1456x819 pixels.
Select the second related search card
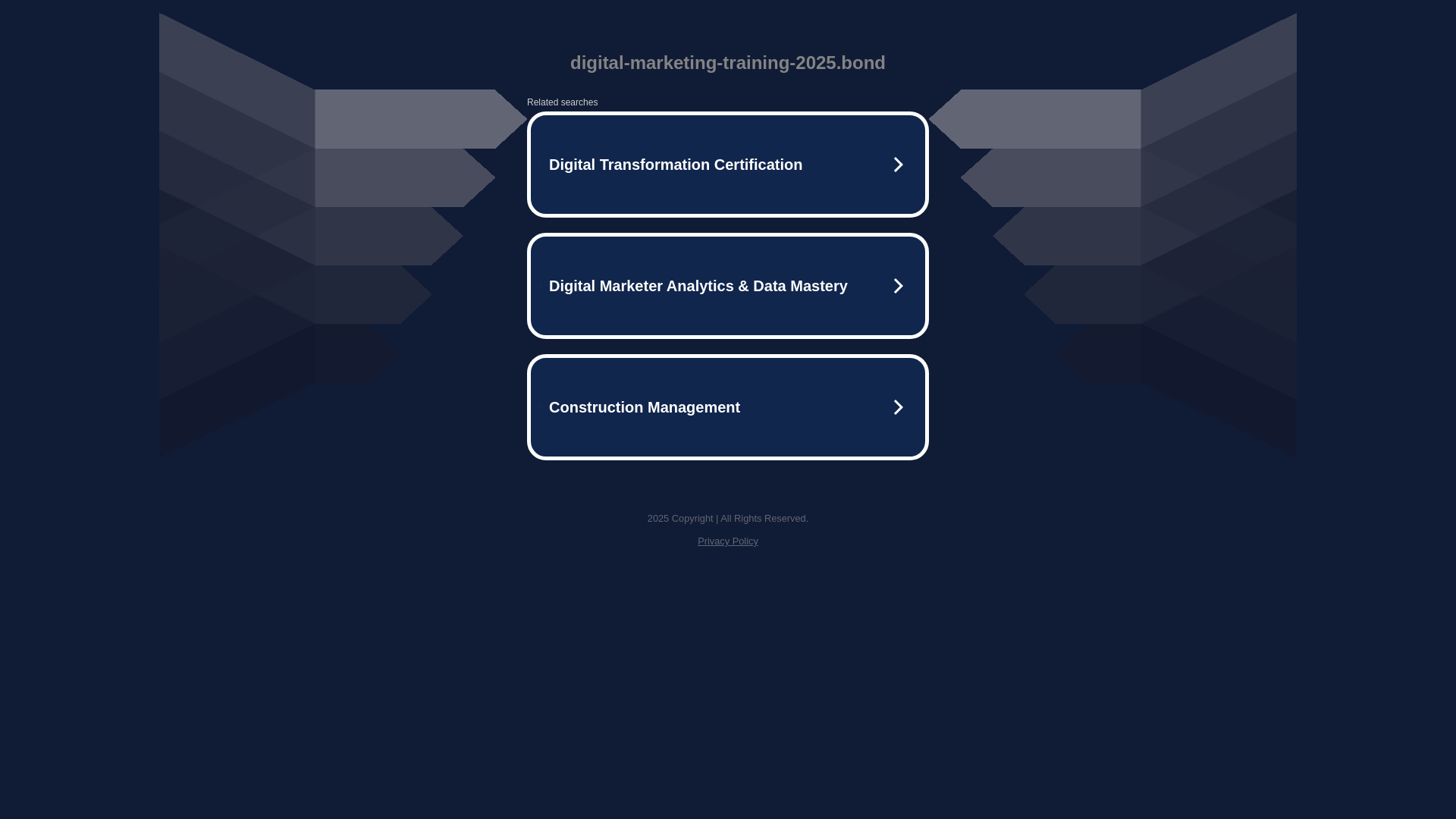coord(727,311)
